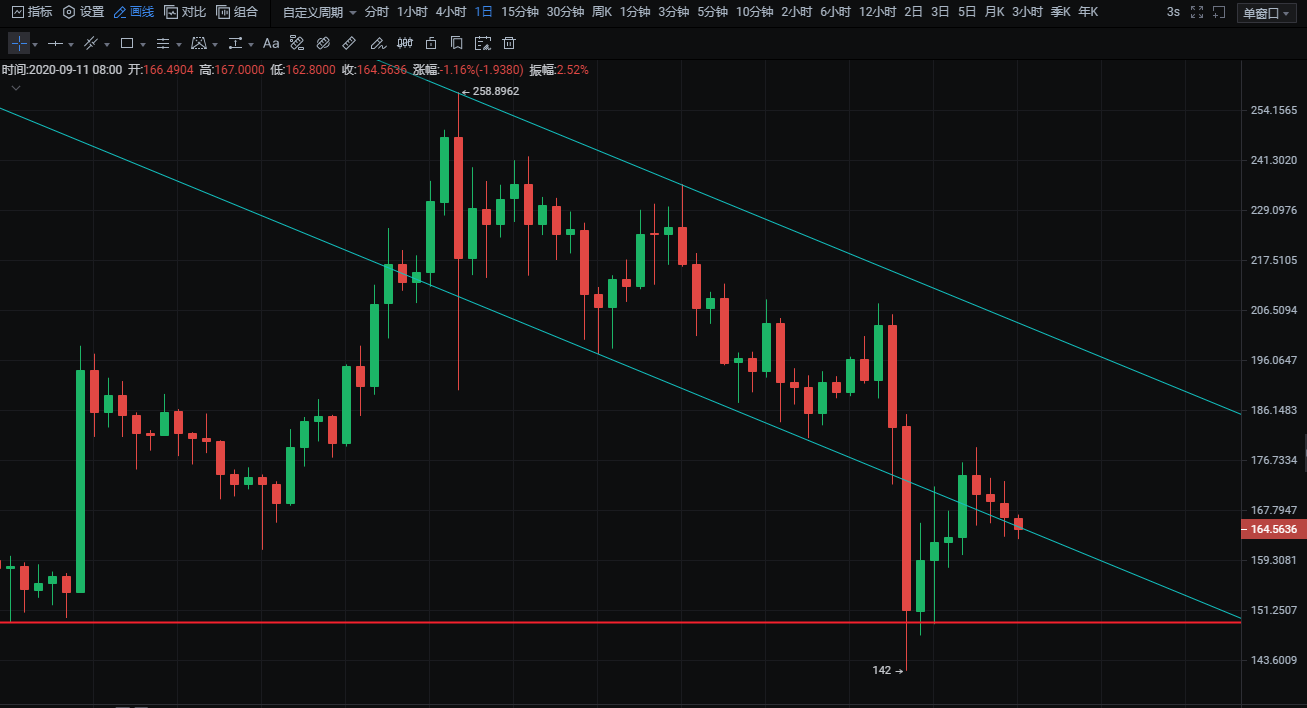The image size is (1307, 708).
Task: Open the 设置 settings button
Action: 83,12
